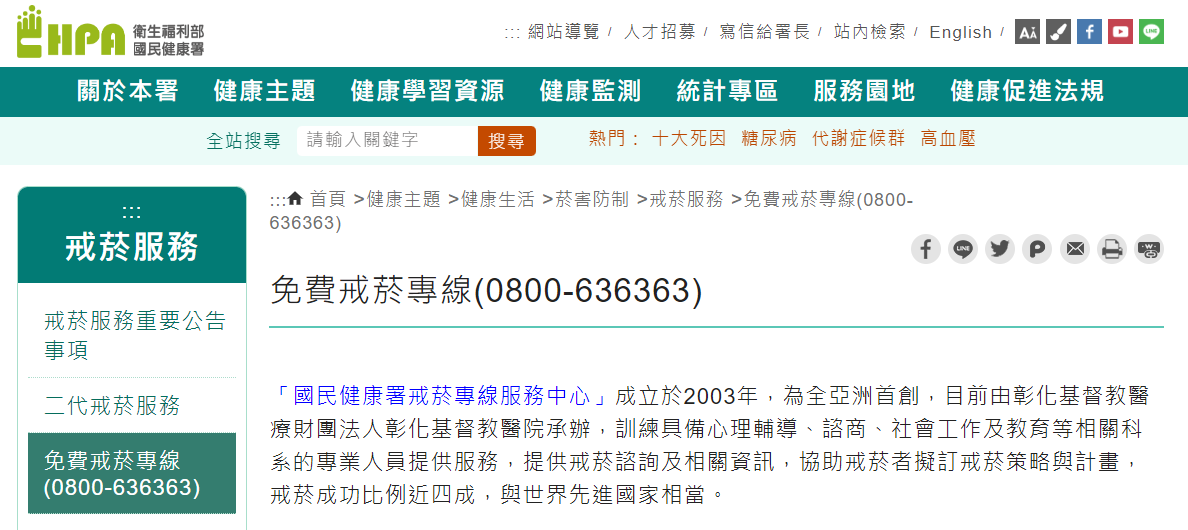Click the font size adjustment icon
1188x530 pixels.
point(1027,31)
